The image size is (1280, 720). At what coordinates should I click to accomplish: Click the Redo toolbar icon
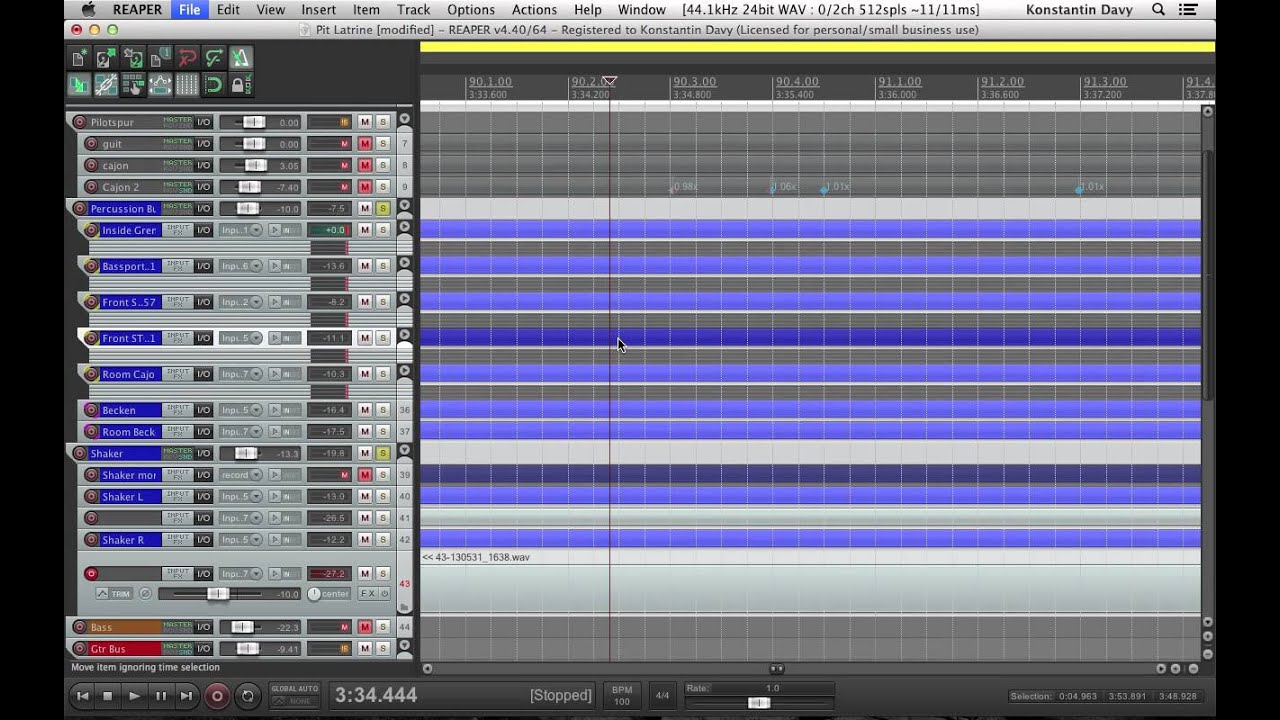pyautogui.click(x=214, y=58)
